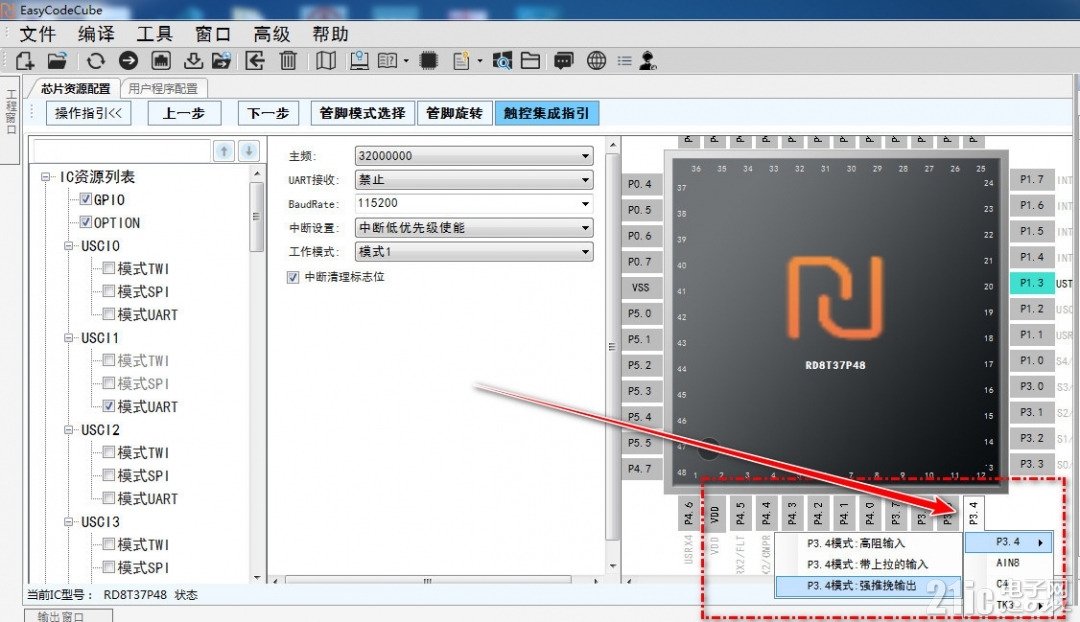Toggle 中断清理标志位 checkbox
This screenshot has height=622, width=1080.
tap(293, 277)
